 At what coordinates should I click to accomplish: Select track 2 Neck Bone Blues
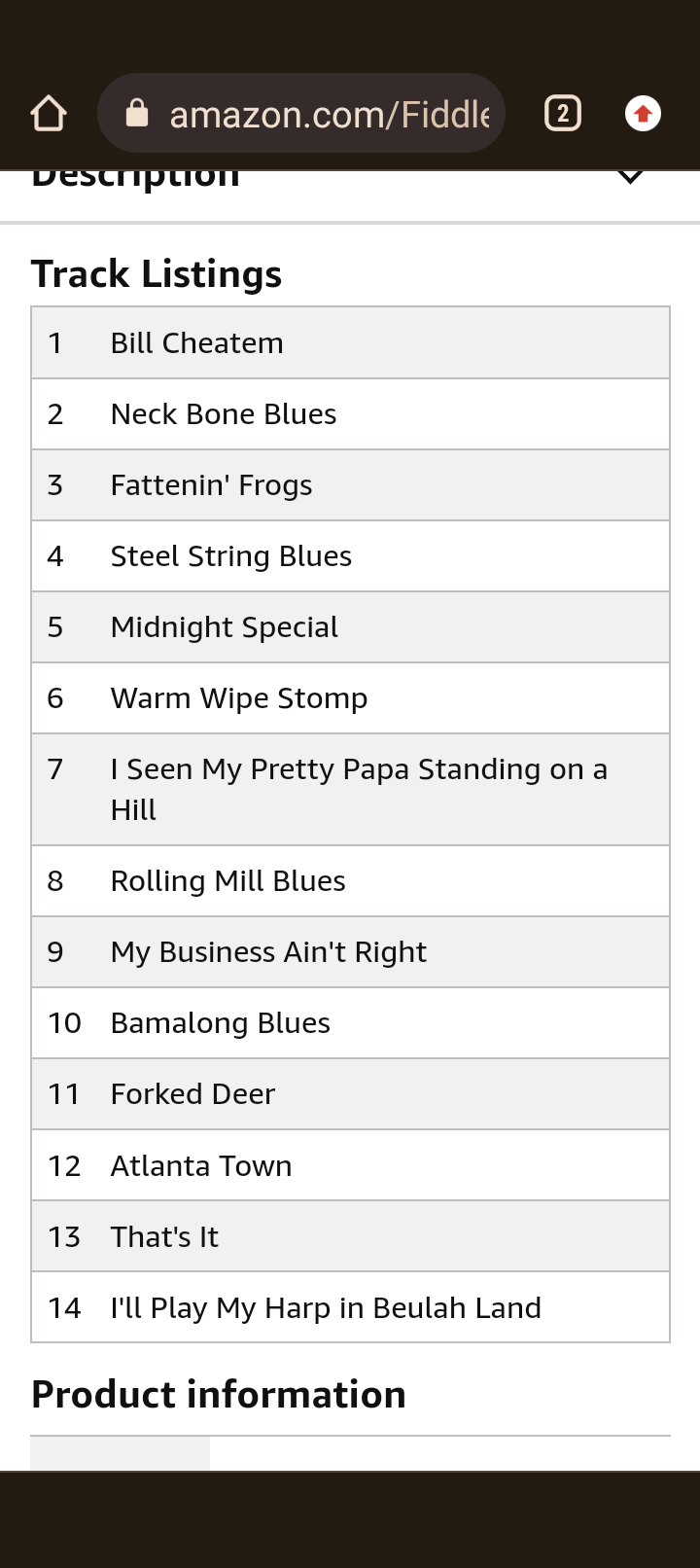(x=350, y=413)
